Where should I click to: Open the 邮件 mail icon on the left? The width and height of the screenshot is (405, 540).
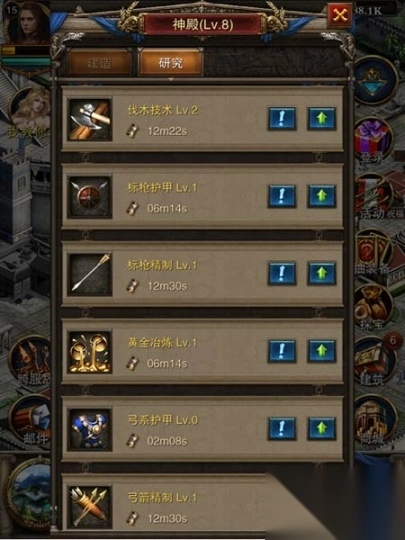coord(32,420)
